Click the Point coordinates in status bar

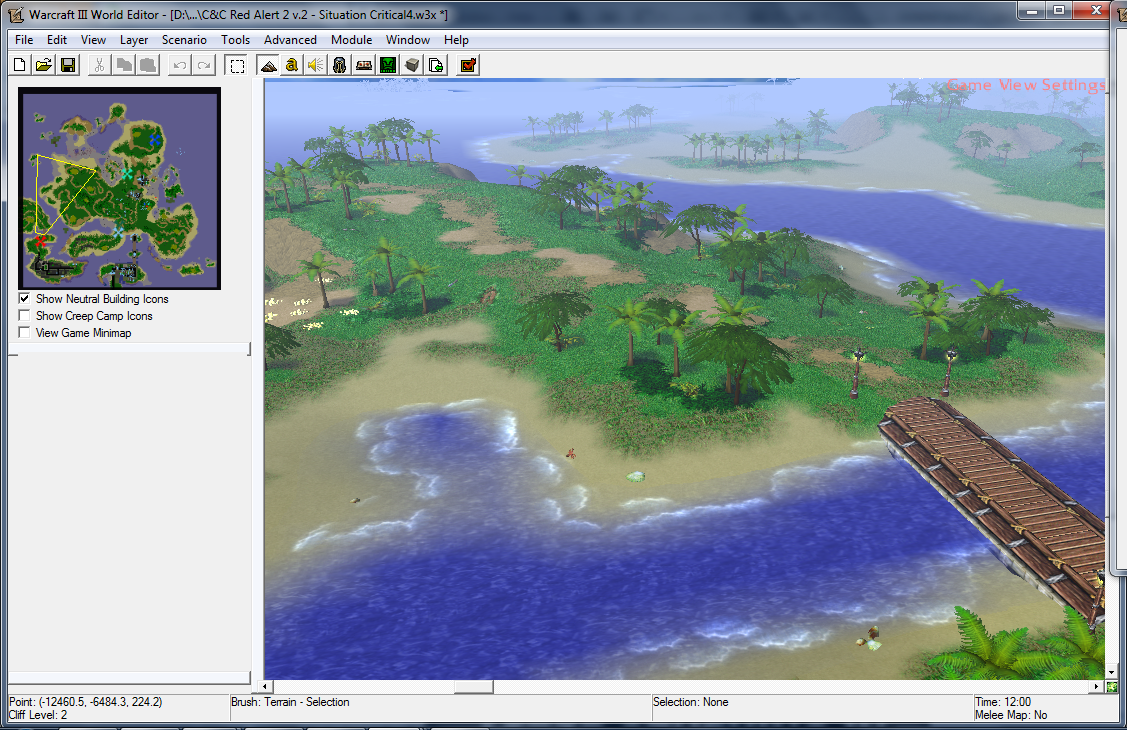86,702
